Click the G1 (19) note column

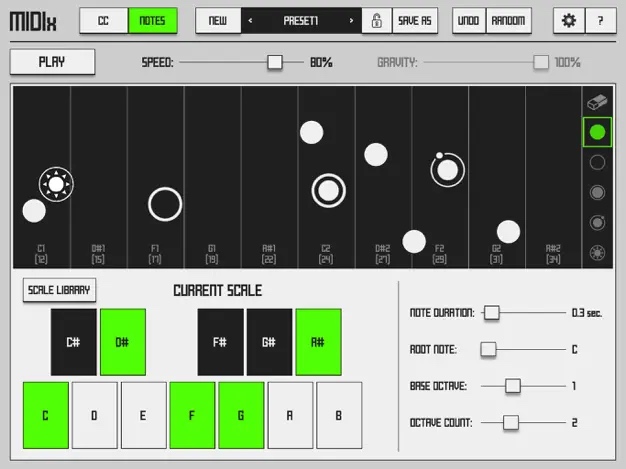[x=212, y=177]
